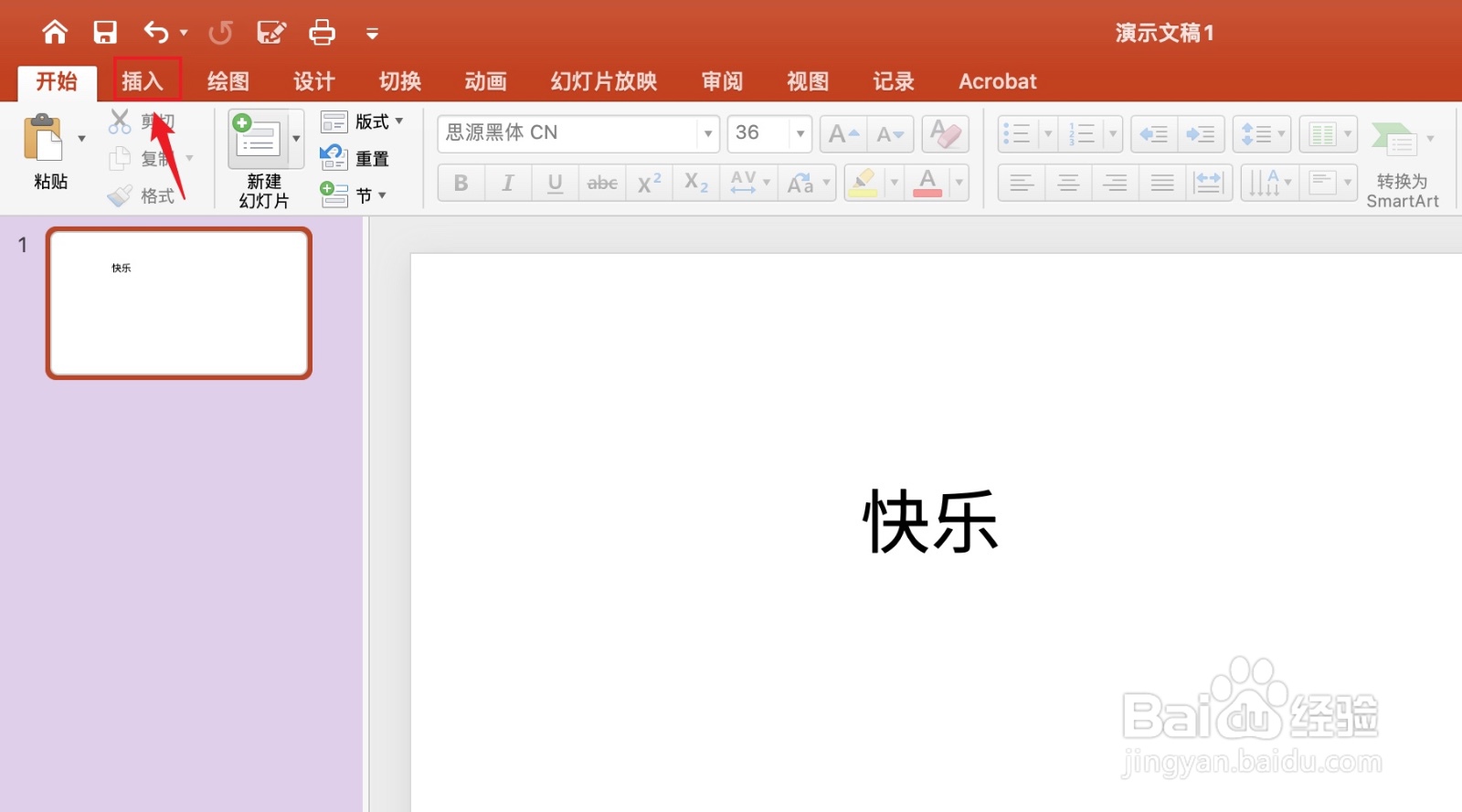Increase font size with the large A
The image size is (1462, 812).
(843, 134)
